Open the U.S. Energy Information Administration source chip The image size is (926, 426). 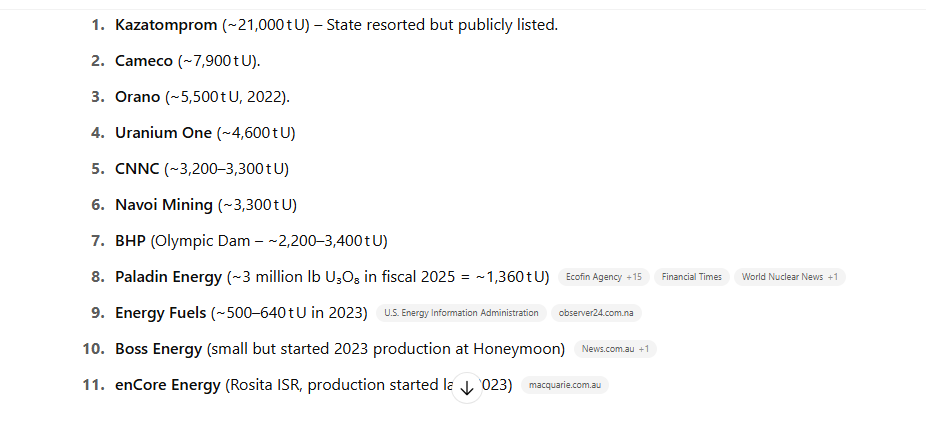461,313
